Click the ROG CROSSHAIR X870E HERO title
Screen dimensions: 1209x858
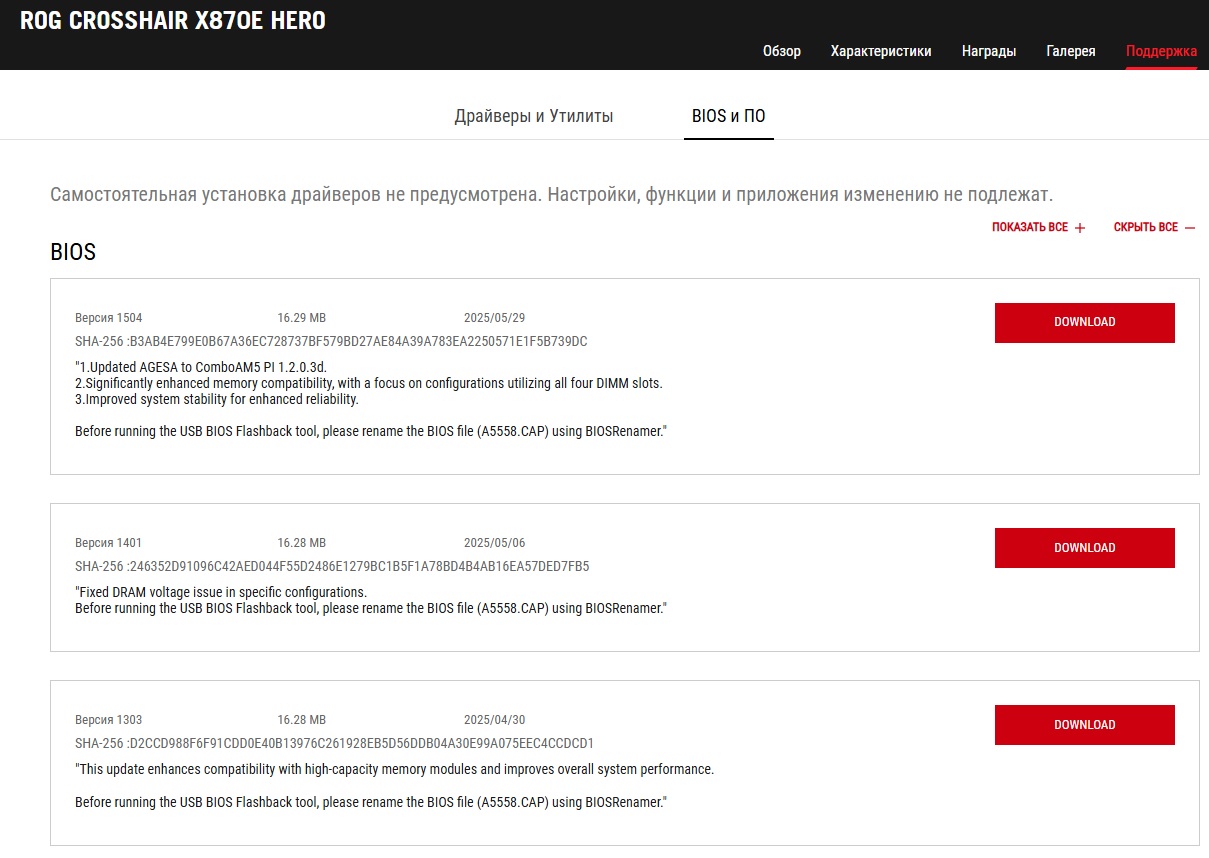pos(173,20)
